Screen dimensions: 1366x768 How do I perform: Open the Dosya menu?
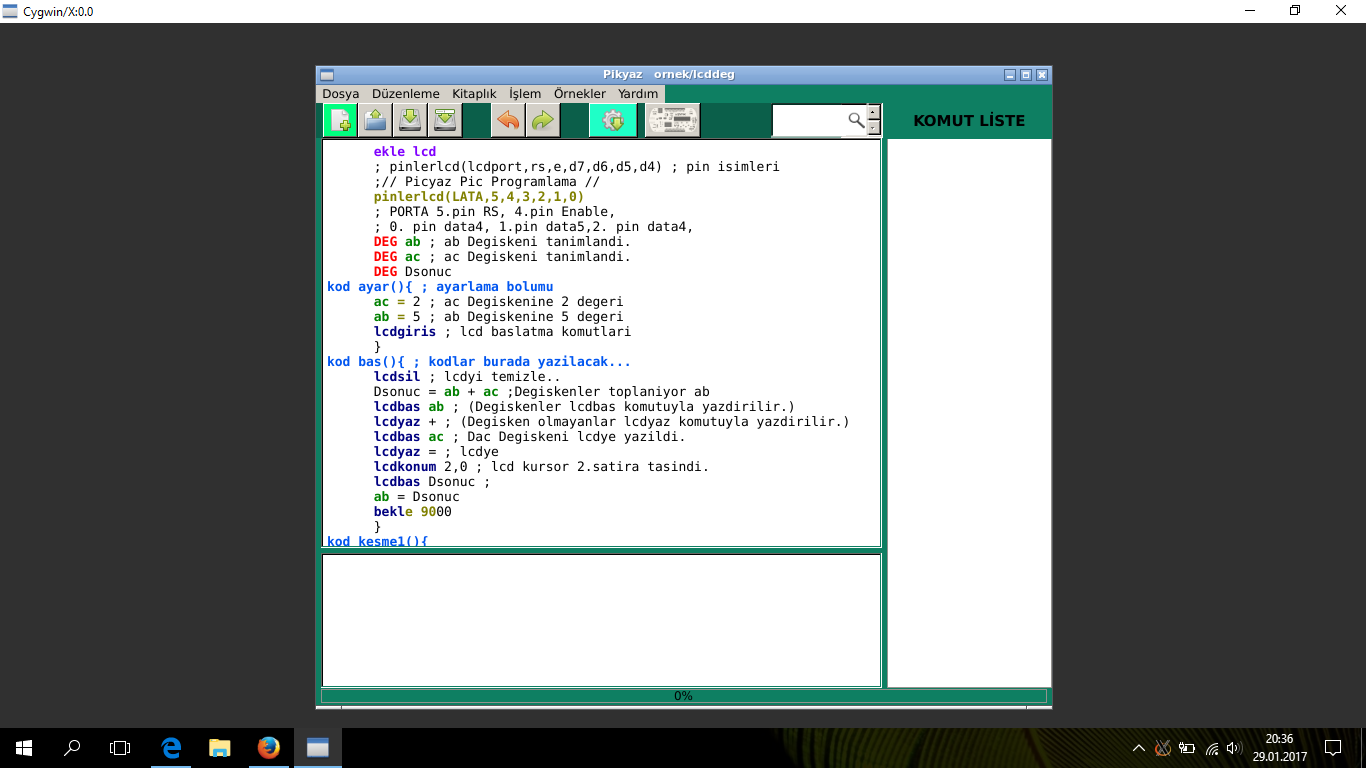point(341,93)
